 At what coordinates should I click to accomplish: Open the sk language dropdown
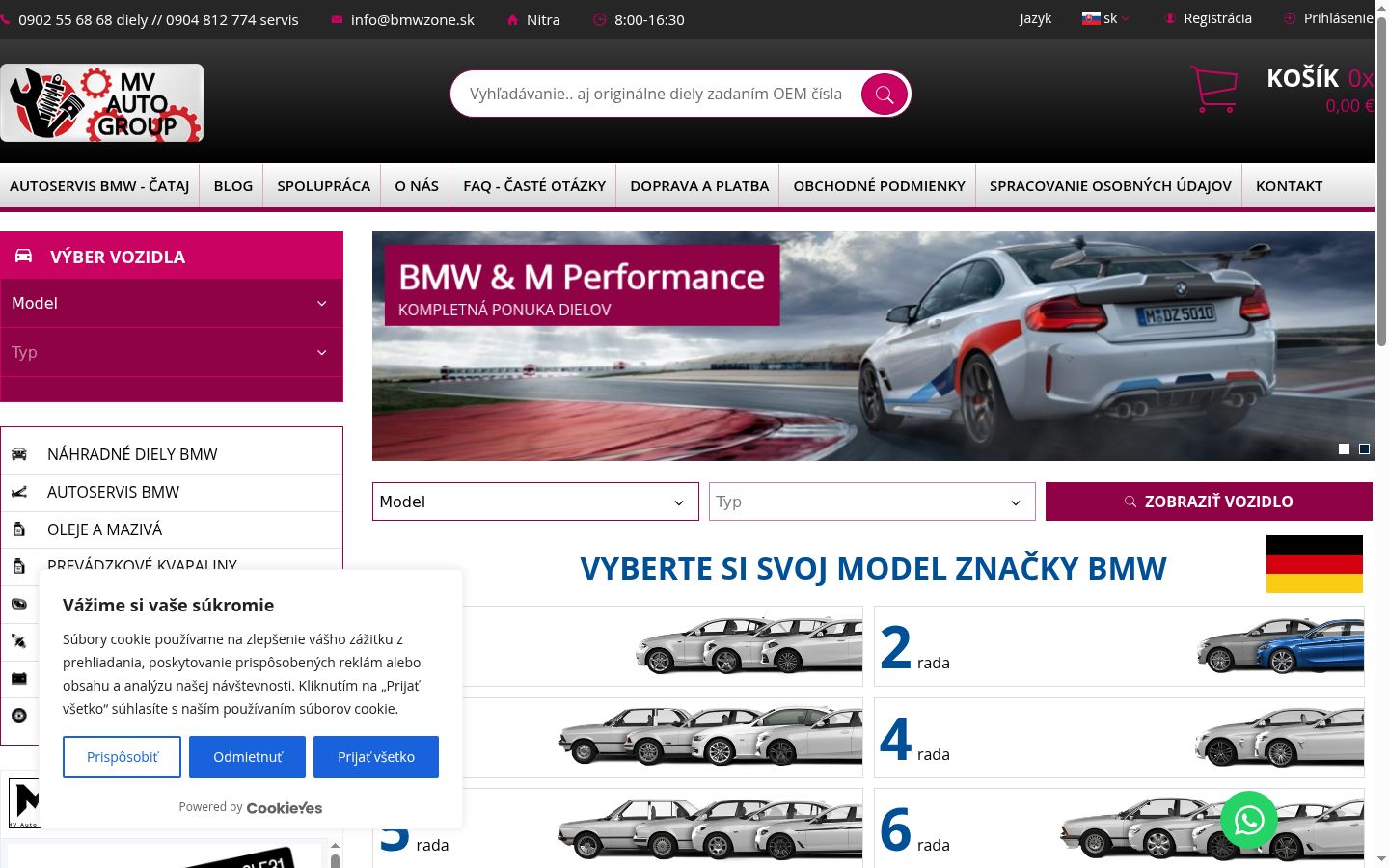(x=1106, y=18)
